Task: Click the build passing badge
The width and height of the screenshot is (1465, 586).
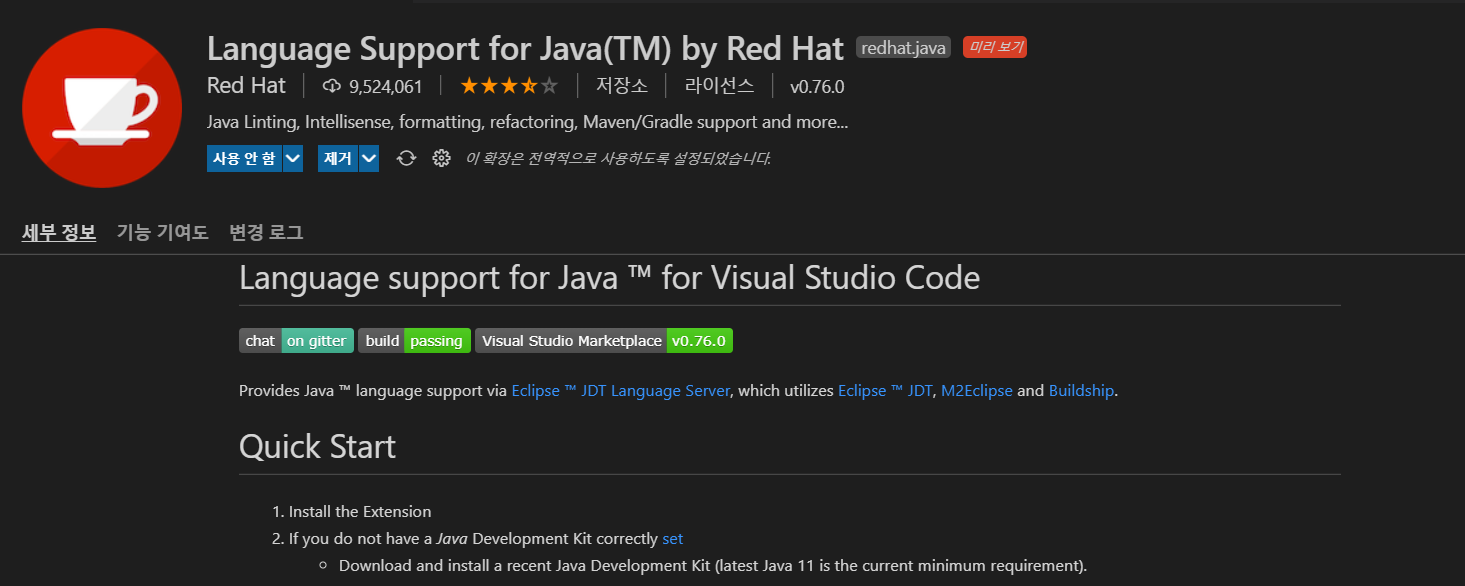Action: [414, 341]
